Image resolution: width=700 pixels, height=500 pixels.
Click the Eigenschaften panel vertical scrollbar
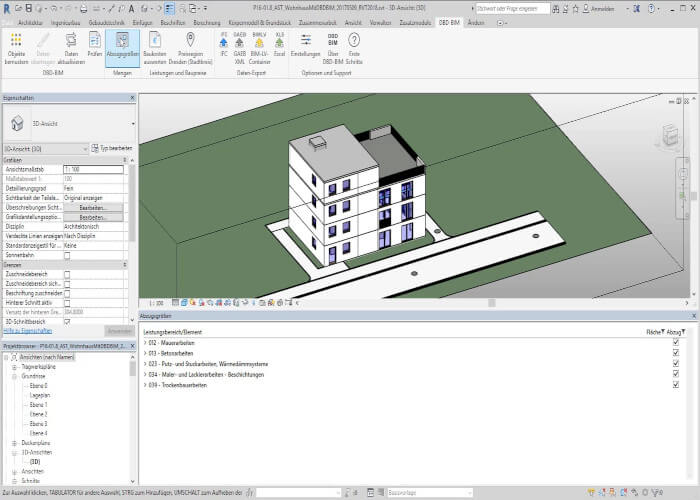click(x=132, y=201)
